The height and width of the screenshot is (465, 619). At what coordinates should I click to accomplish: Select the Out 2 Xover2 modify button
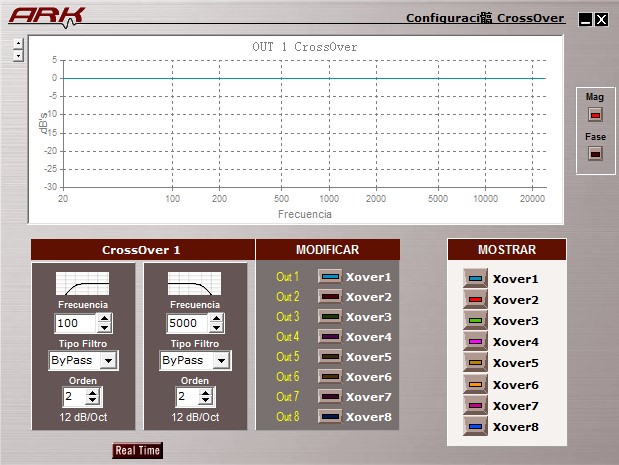click(x=330, y=296)
